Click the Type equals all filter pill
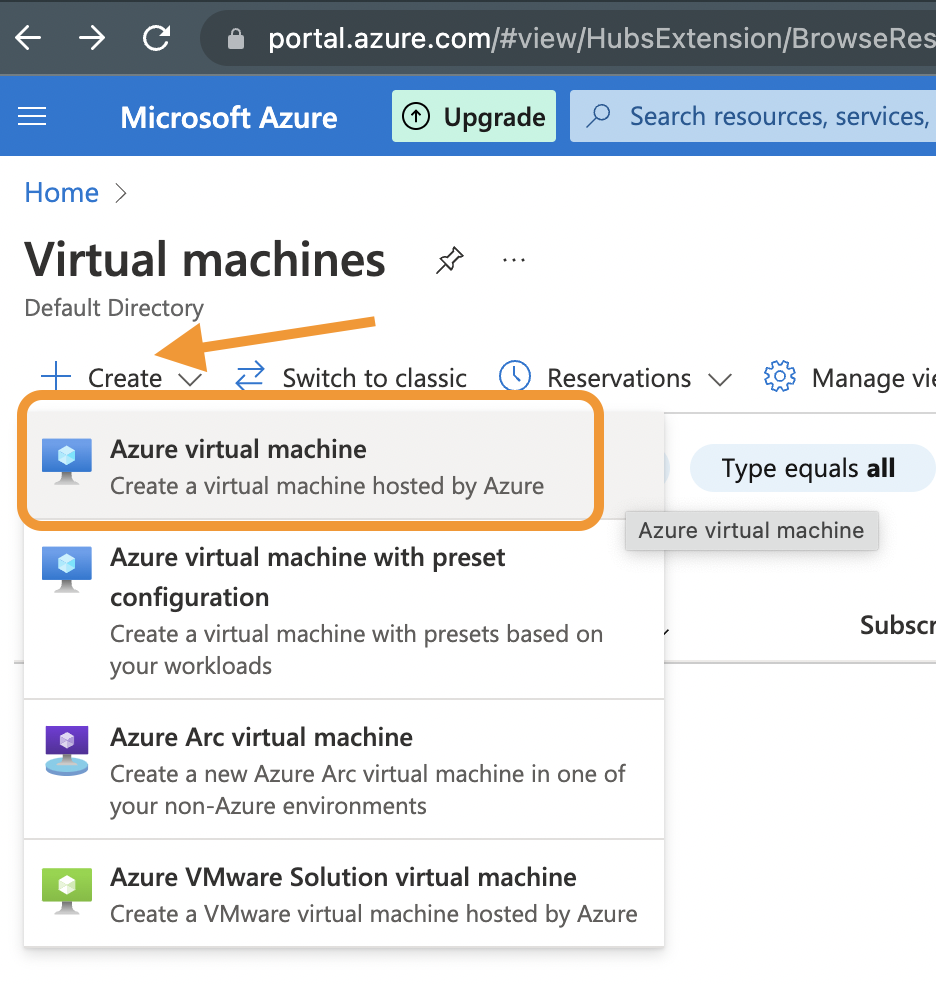This screenshot has width=936, height=984. point(811,468)
